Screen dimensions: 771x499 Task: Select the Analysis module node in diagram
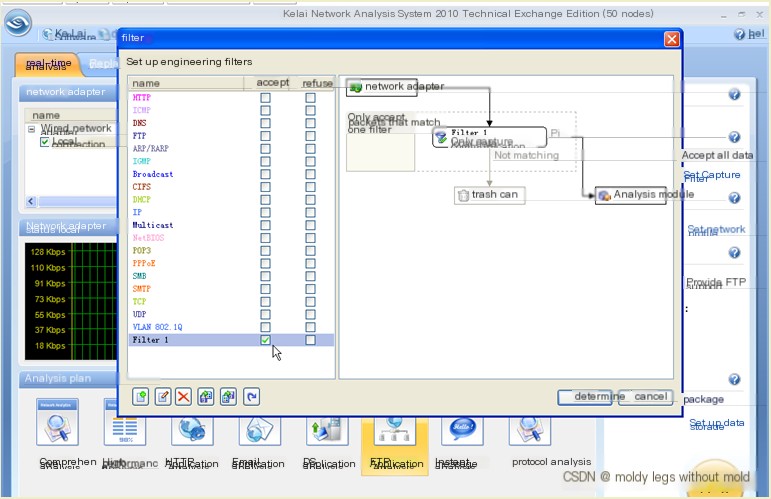point(631,195)
